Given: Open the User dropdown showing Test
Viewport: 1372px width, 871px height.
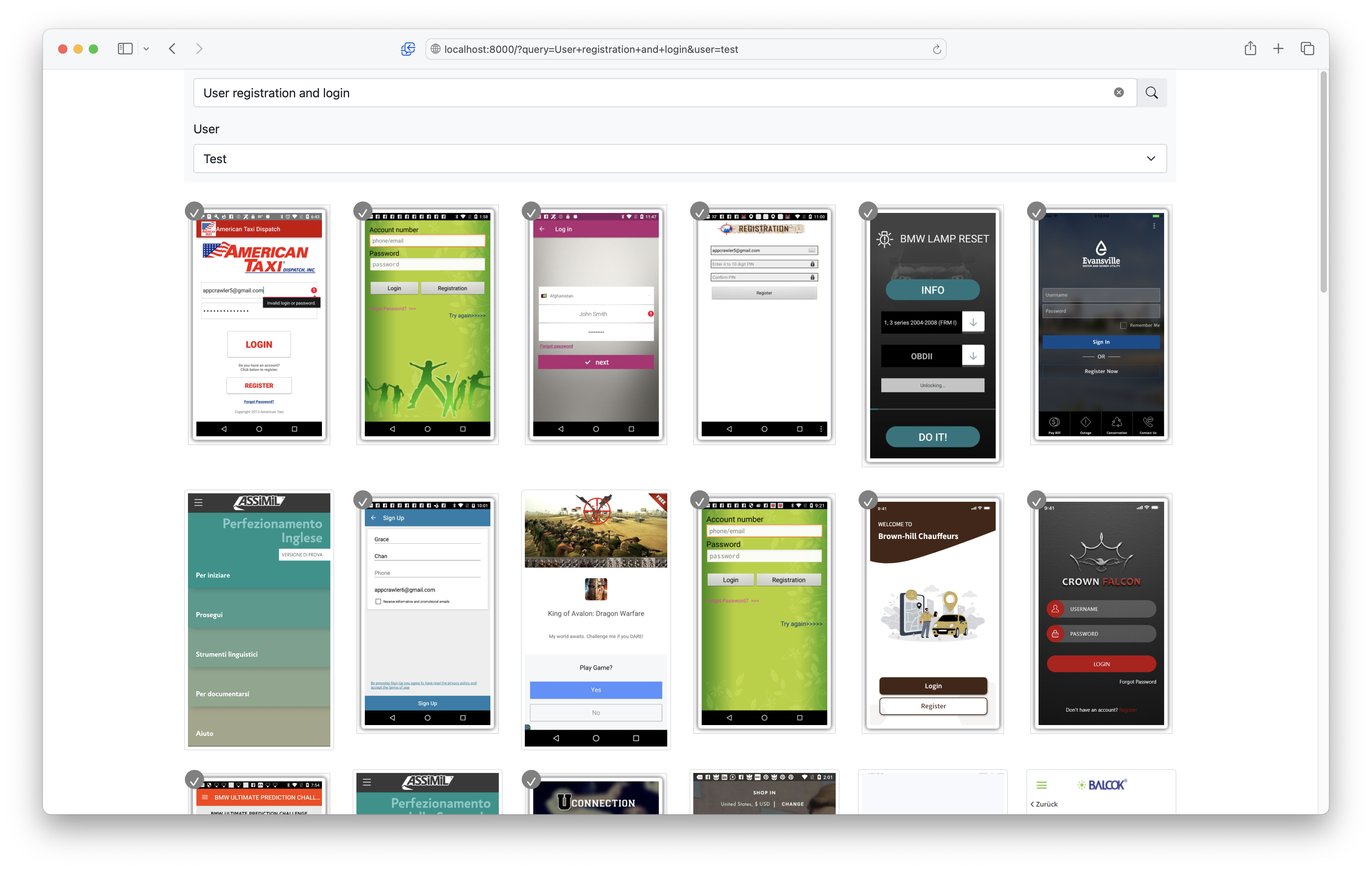Looking at the screenshot, I should (x=679, y=159).
